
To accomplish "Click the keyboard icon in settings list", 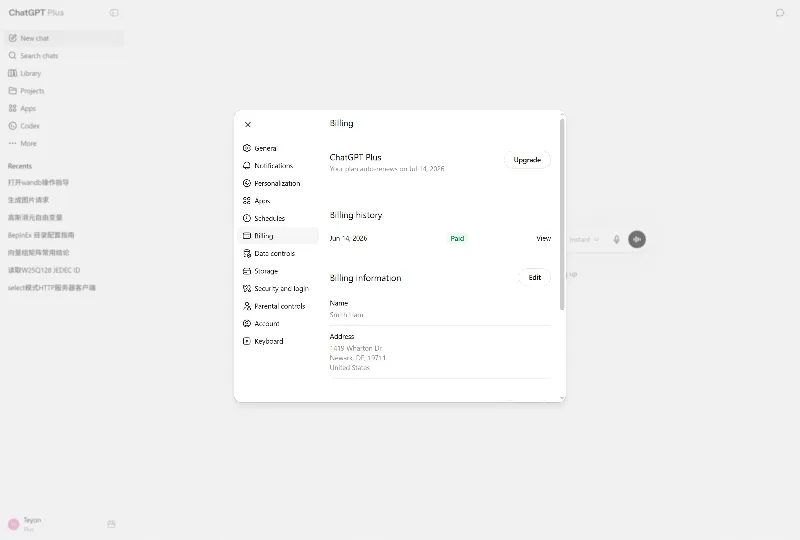I will click(x=247, y=341).
